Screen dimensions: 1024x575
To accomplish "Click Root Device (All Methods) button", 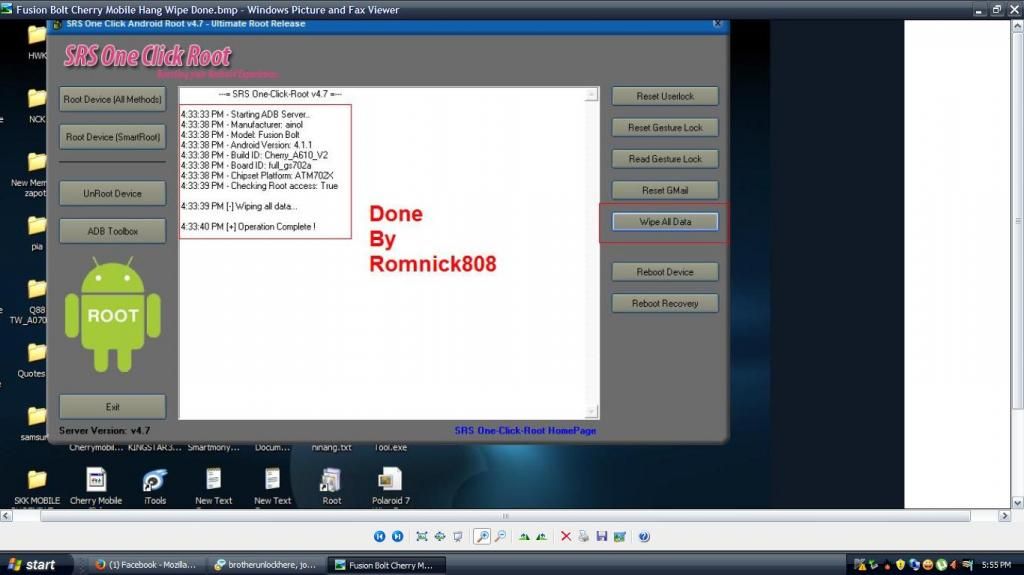I will click(x=112, y=100).
